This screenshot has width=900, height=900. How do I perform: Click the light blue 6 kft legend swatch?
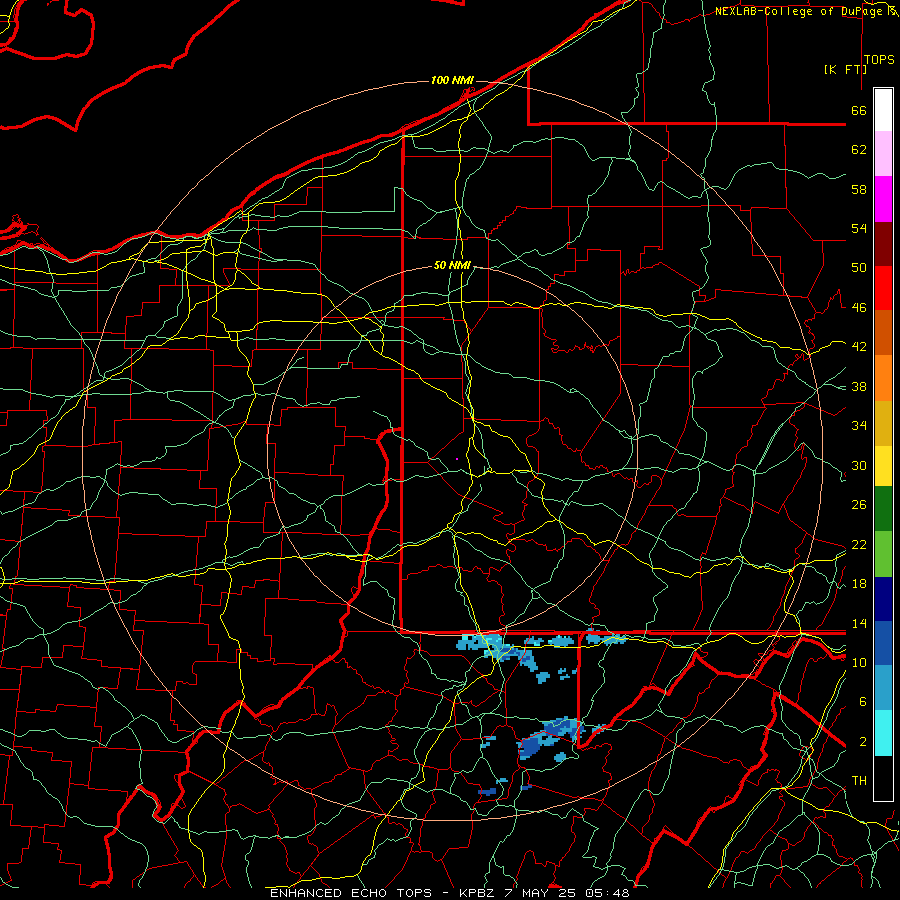point(883,688)
